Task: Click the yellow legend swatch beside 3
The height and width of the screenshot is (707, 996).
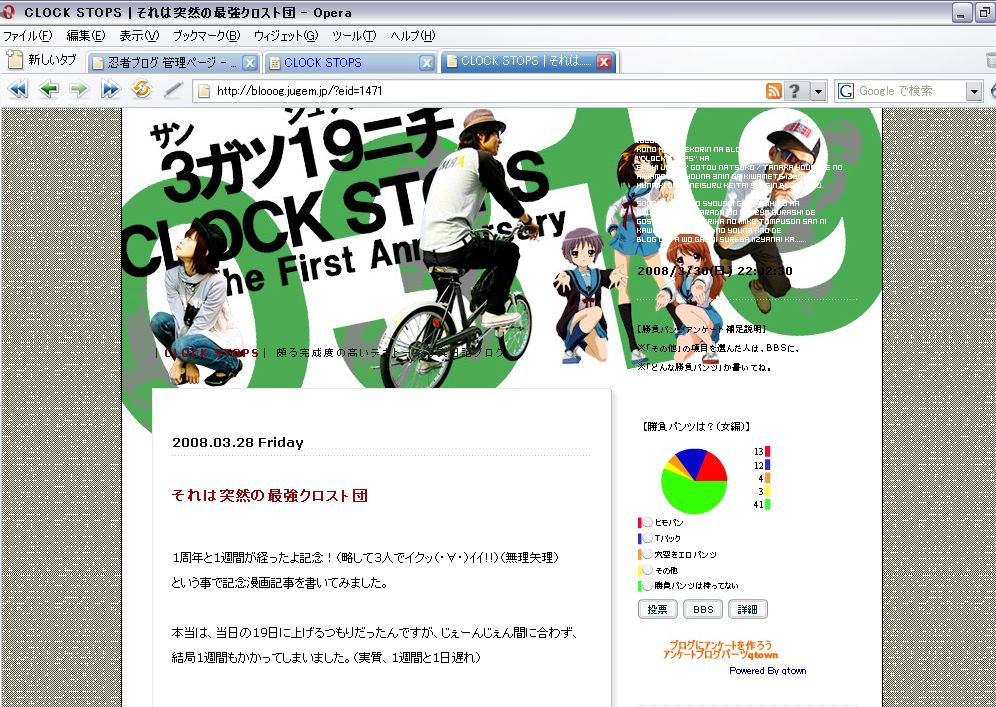Action: point(767,491)
